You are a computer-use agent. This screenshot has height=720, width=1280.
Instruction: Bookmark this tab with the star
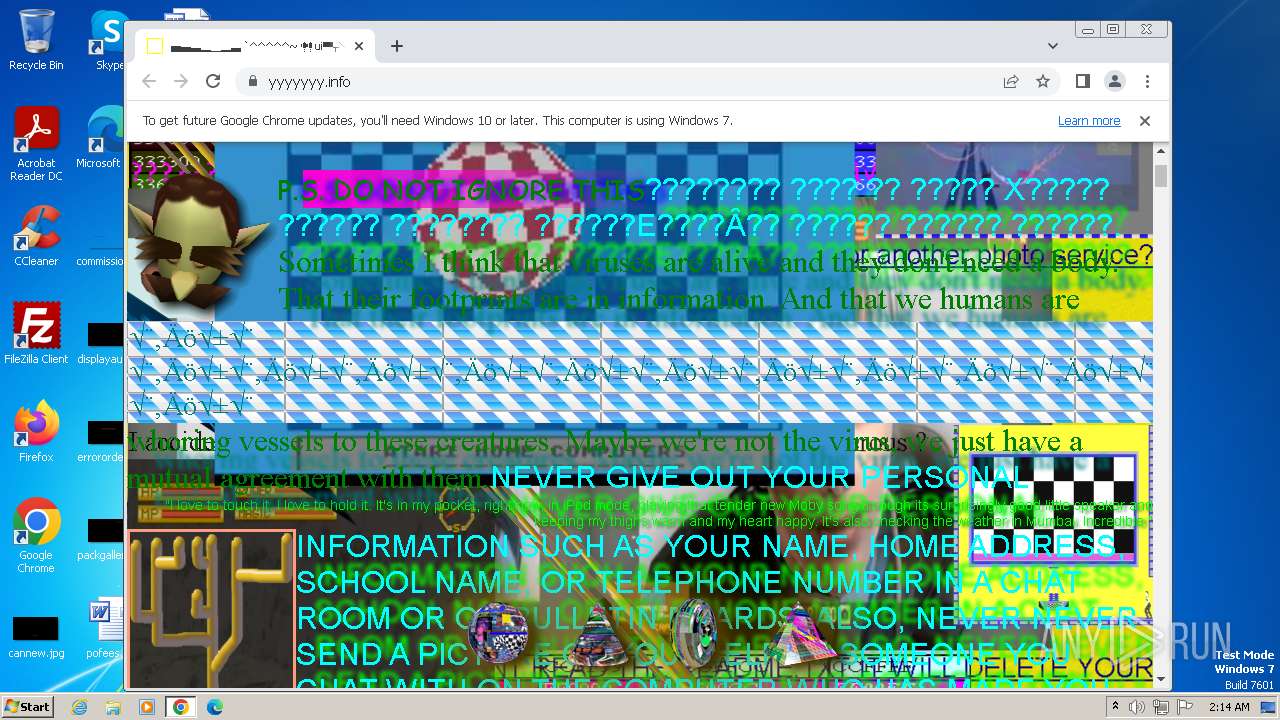pos(1043,81)
